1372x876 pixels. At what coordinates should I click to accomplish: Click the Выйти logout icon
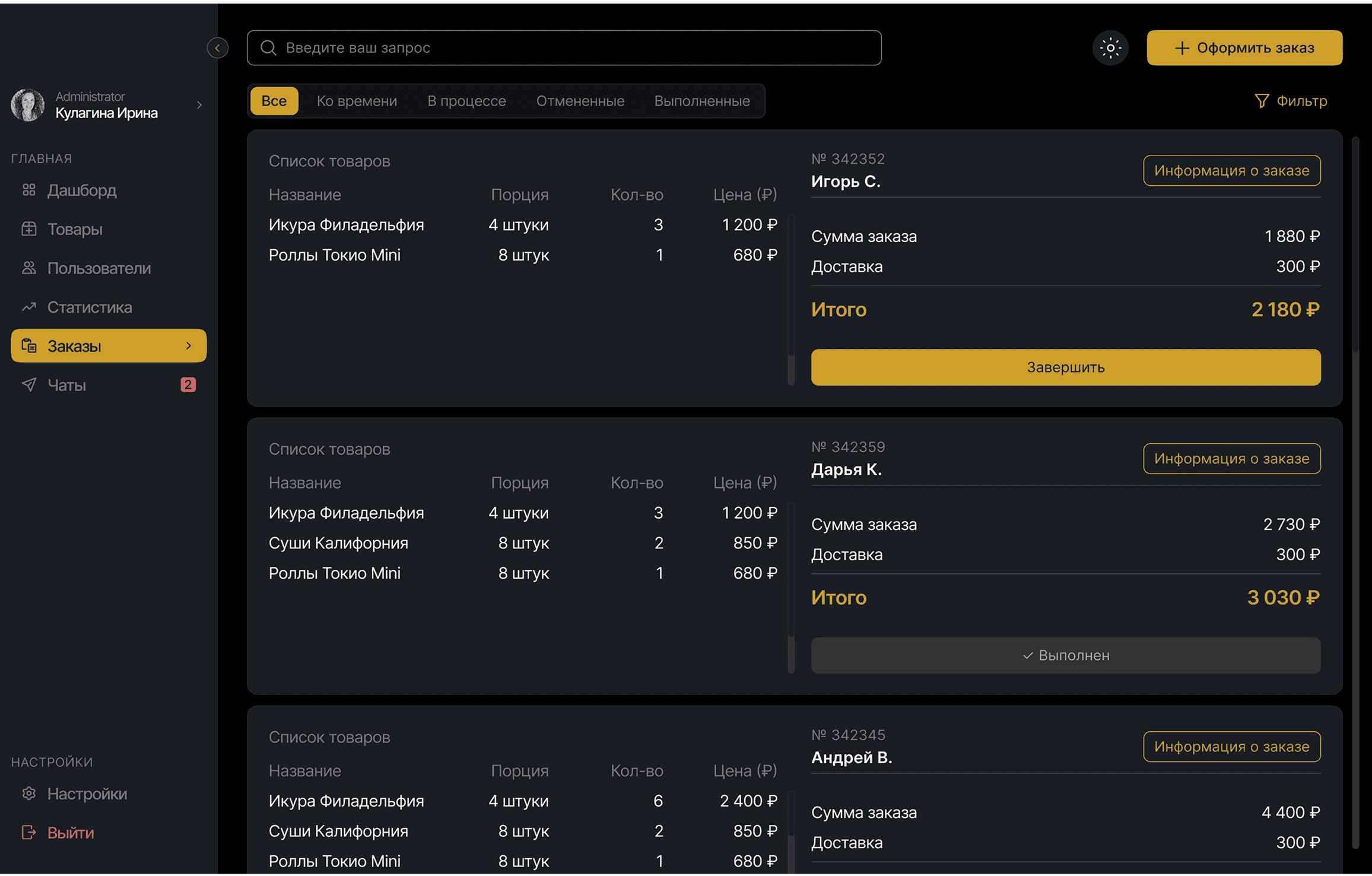click(x=28, y=833)
